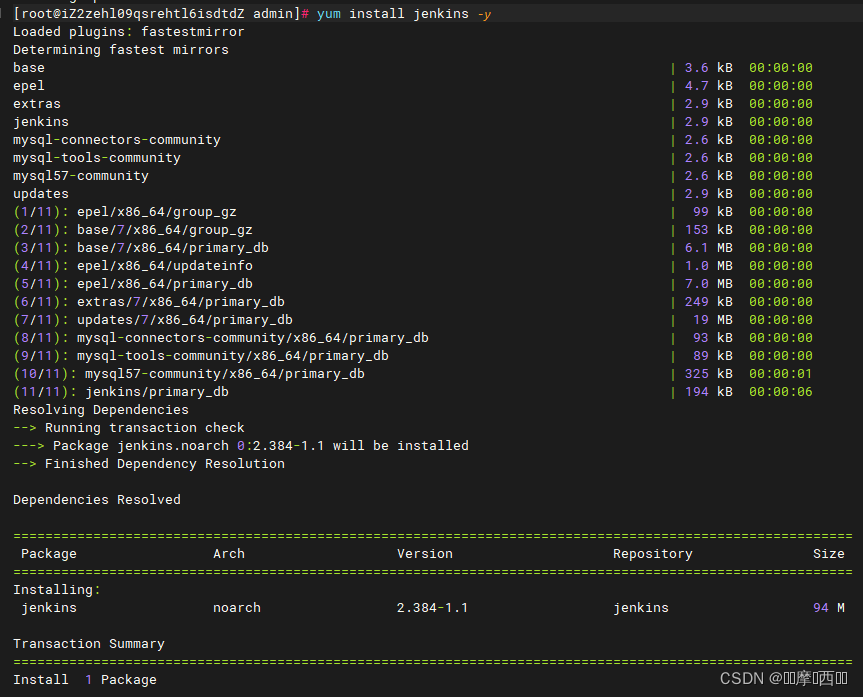Click 'mysql-connectors-community' repo line
This screenshot has width=863, height=697.
(x=413, y=140)
